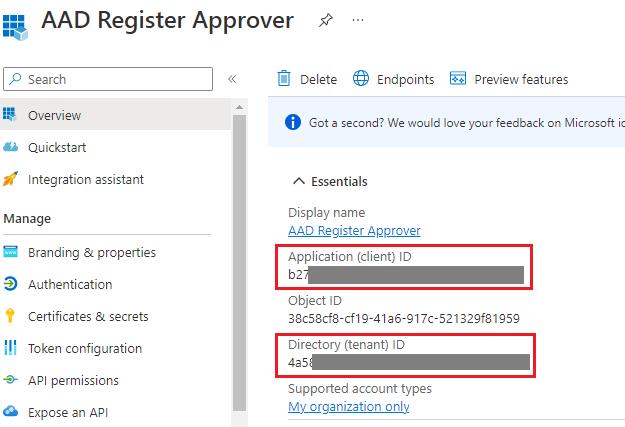The image size is (625, 427).
Task: Click the Endpoints globe icon
Action: pos(361,79)
